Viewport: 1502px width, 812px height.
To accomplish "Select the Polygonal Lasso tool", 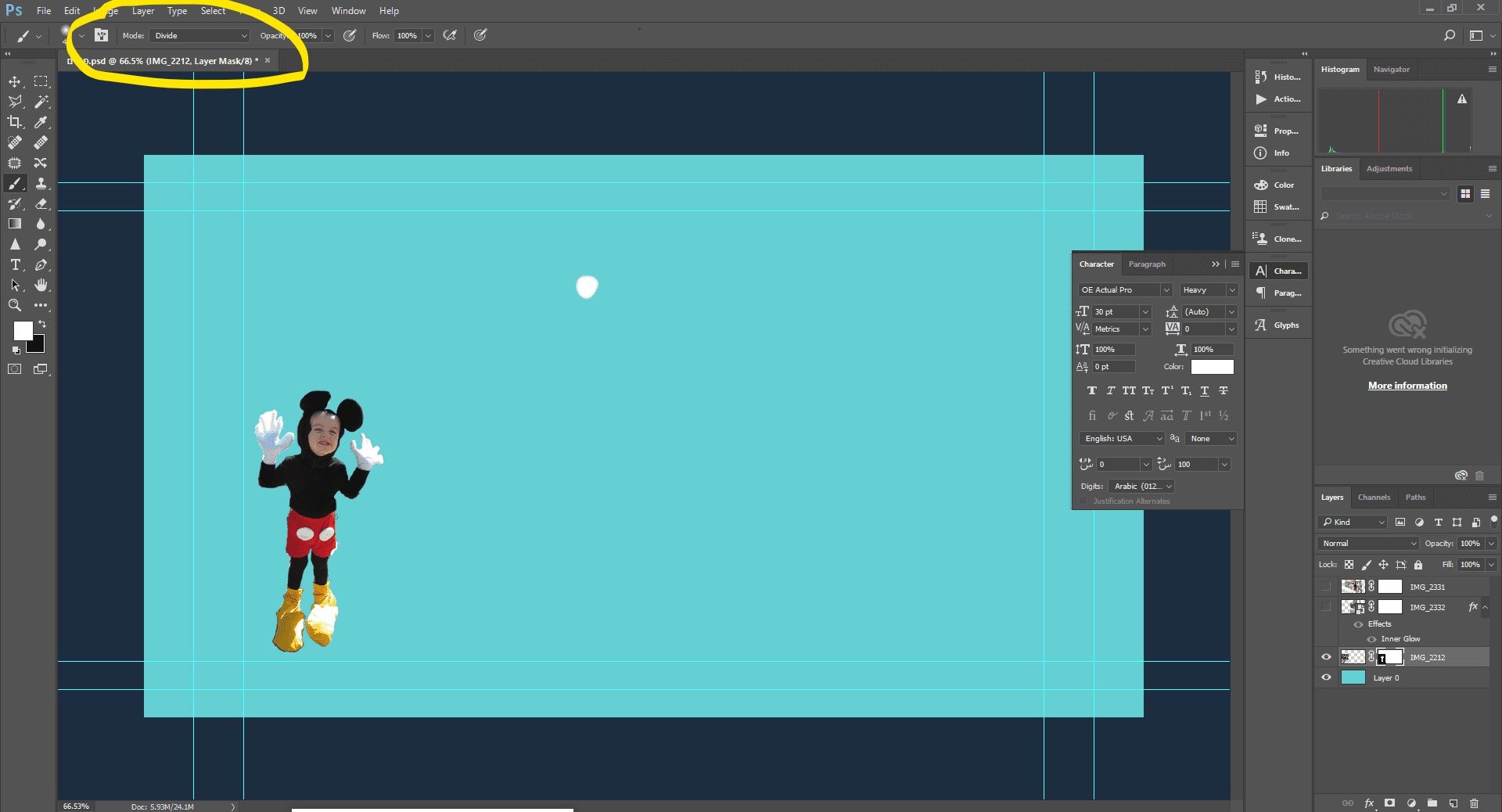I will (15, 102).
